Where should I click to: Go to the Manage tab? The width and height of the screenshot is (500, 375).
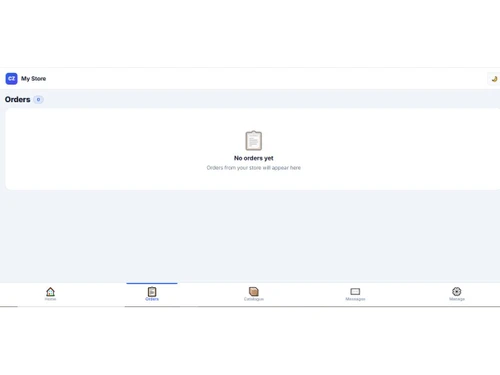point(457,294)
